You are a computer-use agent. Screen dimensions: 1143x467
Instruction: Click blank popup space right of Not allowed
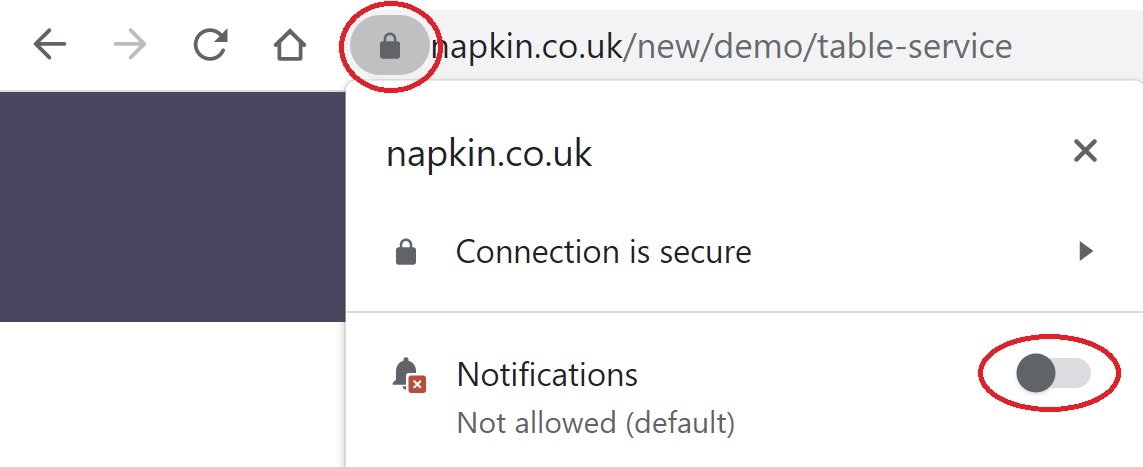(880, 424)
